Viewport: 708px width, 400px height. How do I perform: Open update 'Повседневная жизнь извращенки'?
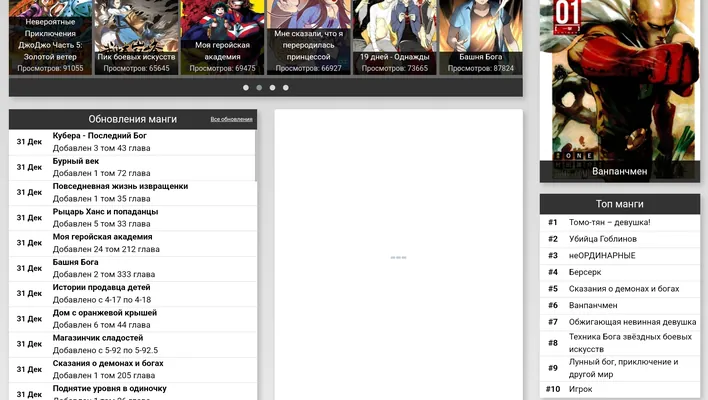point(120,186)
